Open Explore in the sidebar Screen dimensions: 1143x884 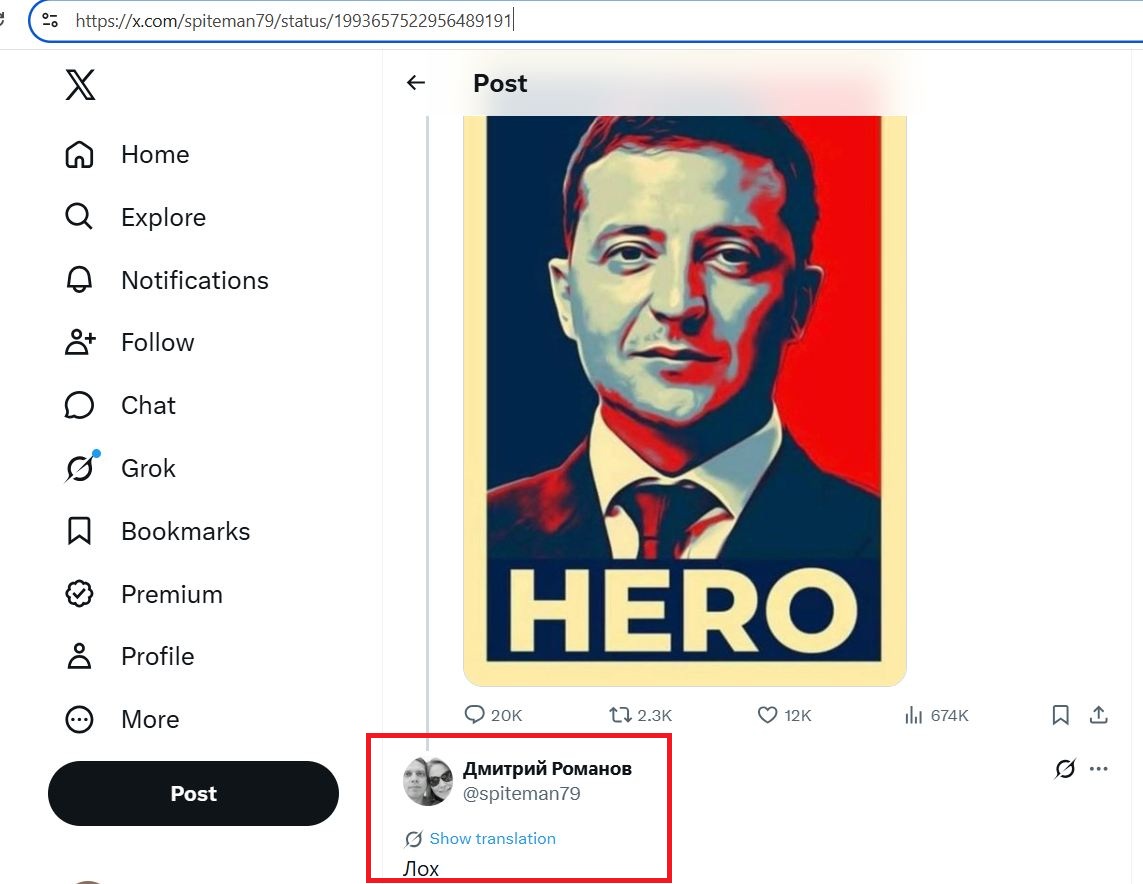[136, 217]
